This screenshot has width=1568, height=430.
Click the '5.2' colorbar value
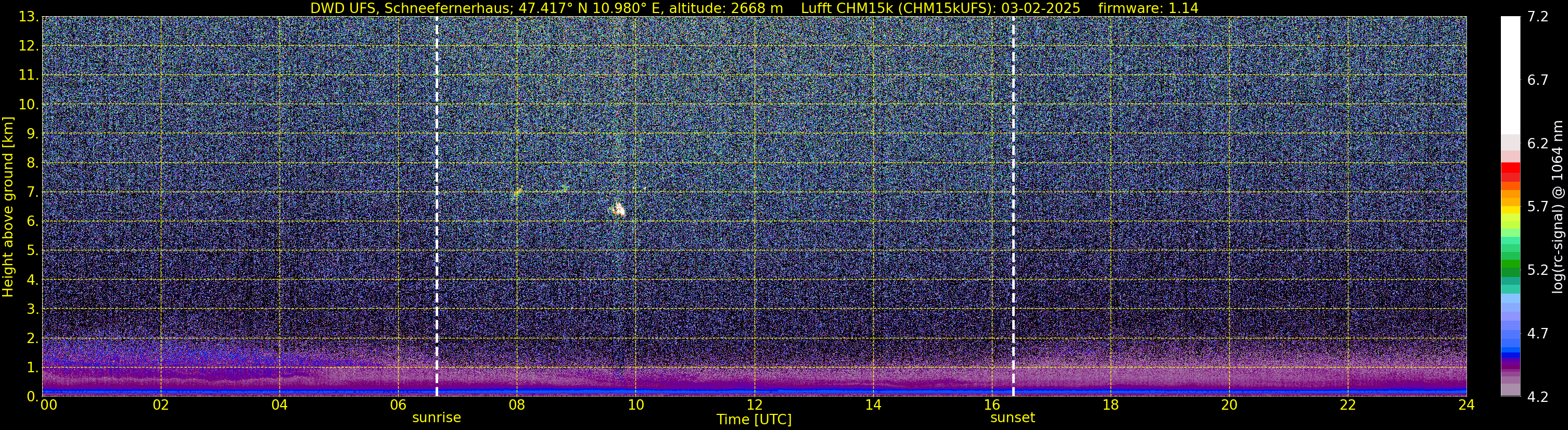(x=1538, y=270)
